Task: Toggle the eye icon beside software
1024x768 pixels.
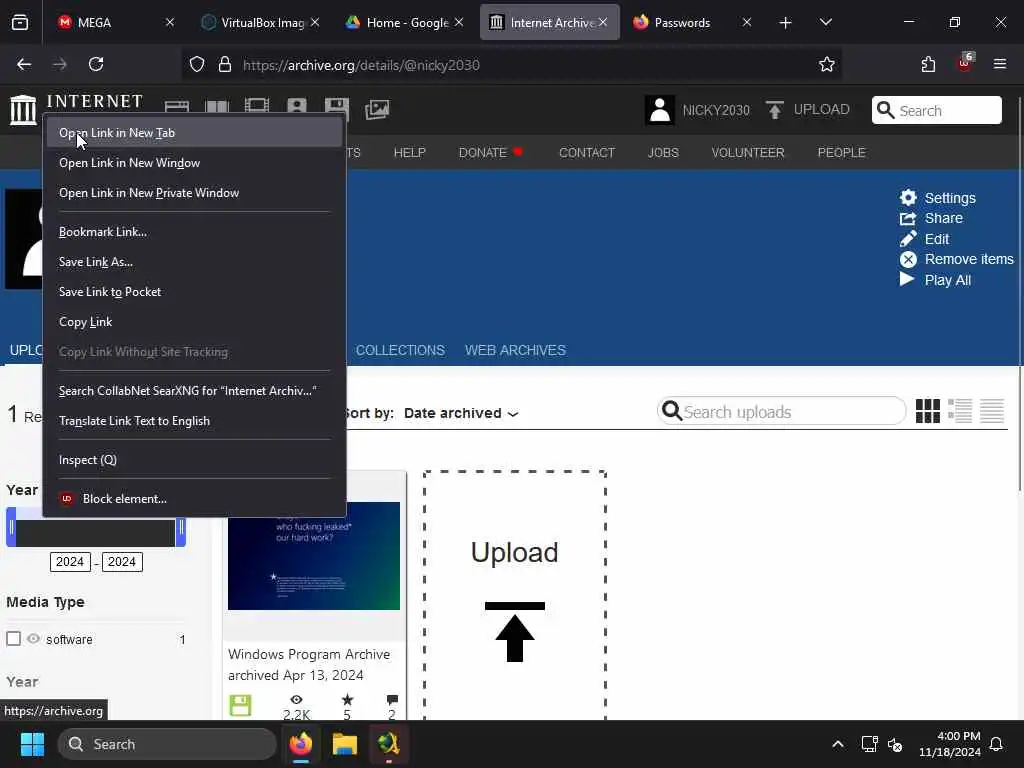Action: point(33,638)
